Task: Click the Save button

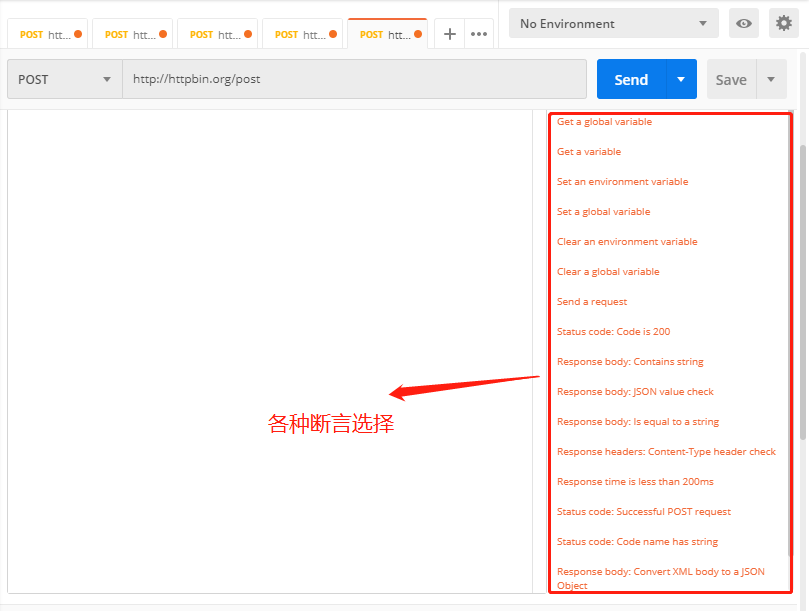Action: 731,79
